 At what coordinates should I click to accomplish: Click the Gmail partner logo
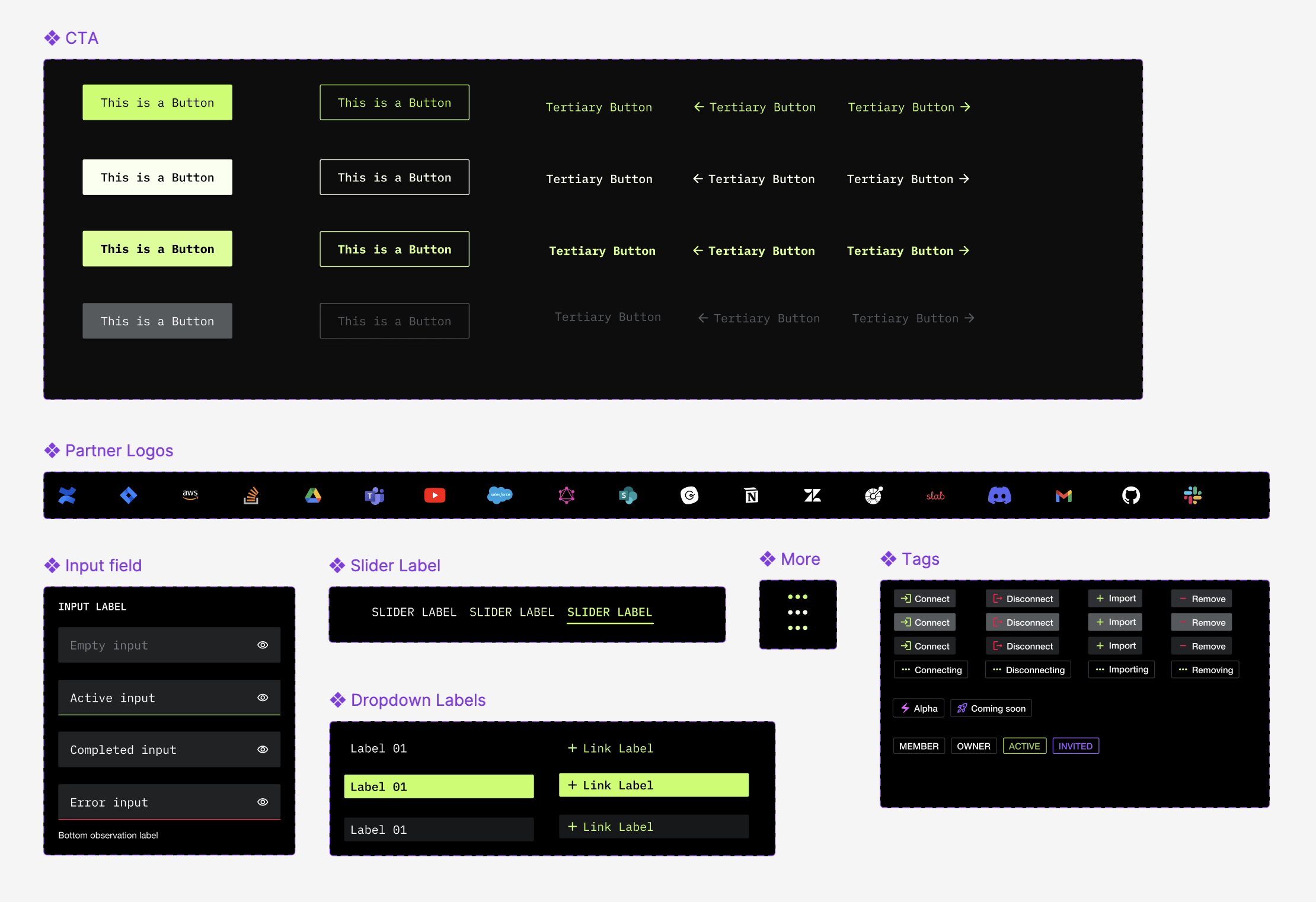(x=1063, y=495)
